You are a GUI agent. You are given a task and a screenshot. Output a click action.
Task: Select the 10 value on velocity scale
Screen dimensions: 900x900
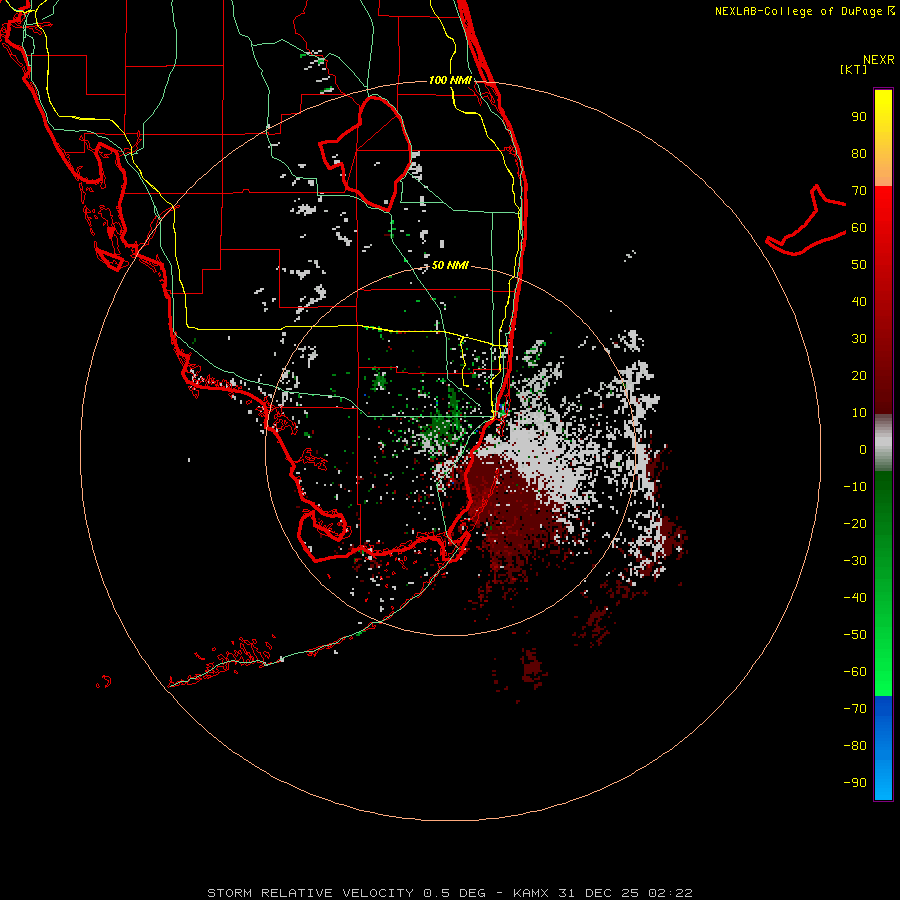859,413
